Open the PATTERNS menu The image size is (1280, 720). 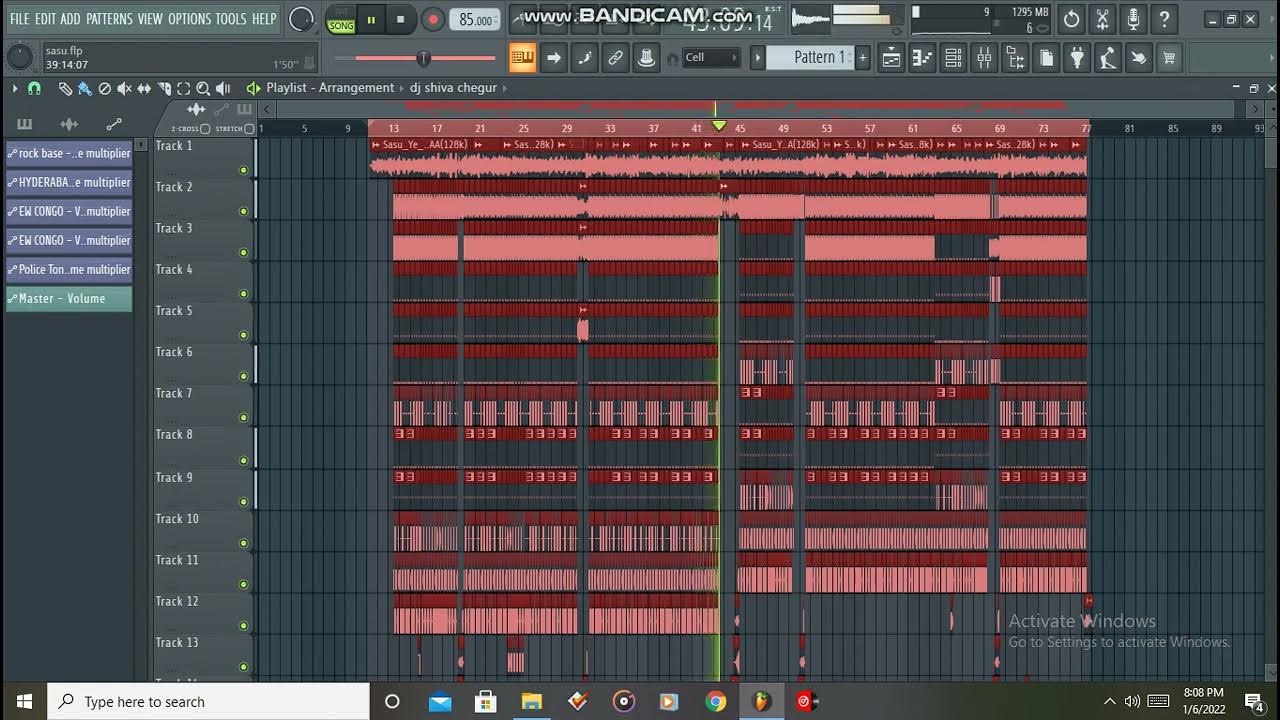point(109,19)
